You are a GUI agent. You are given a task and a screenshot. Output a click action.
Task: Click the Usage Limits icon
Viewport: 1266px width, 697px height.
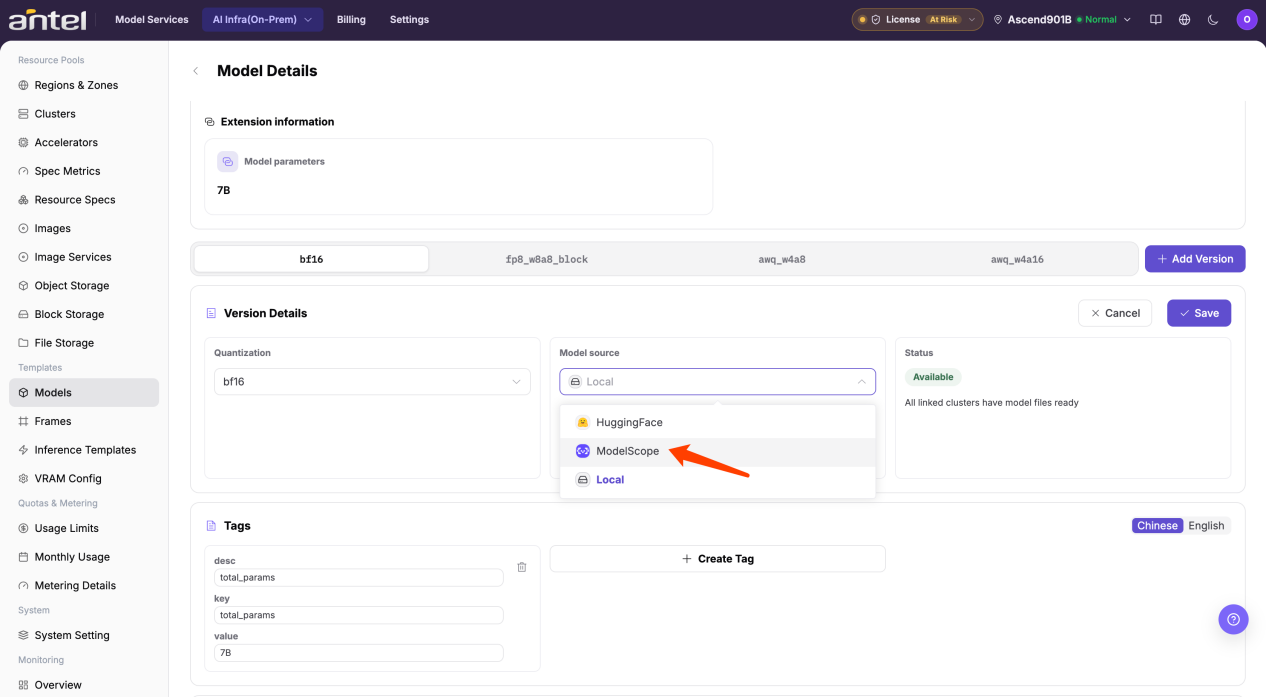[x=24, y=528]
